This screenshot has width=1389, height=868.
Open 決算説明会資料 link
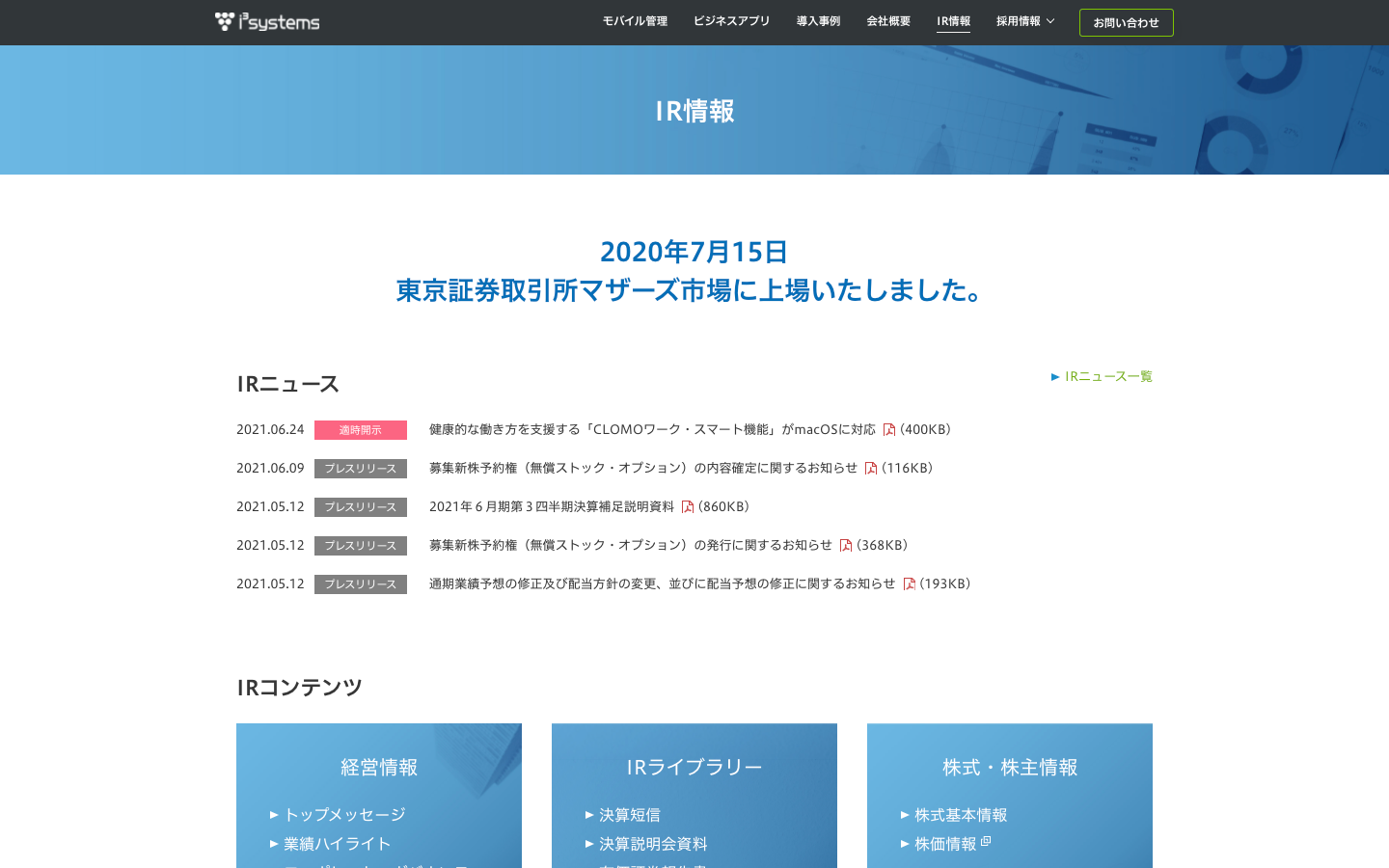653,844
